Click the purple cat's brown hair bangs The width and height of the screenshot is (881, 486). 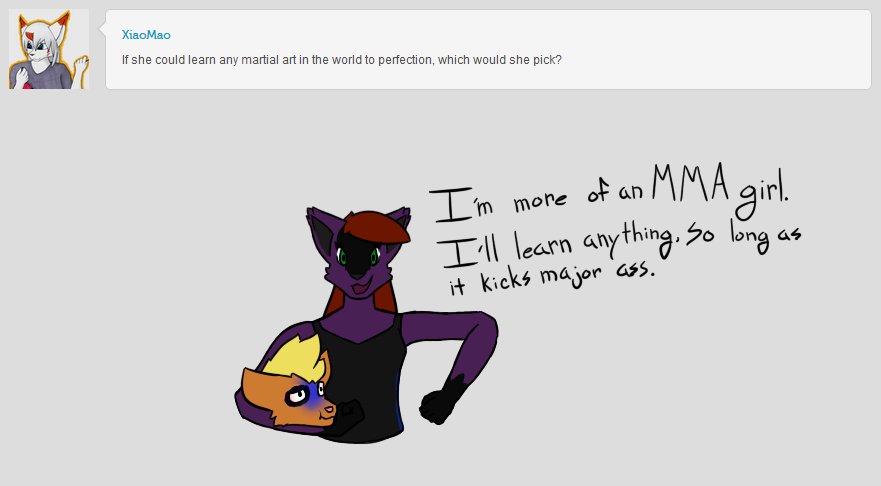[x=376, y=229]
